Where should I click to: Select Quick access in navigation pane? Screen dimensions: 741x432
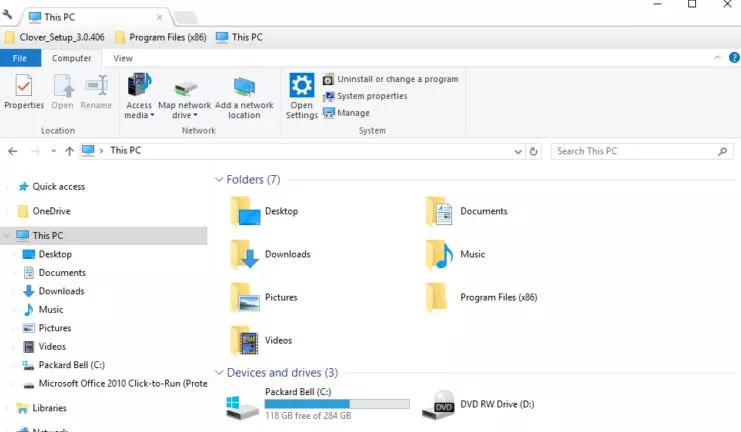[52, 187]
